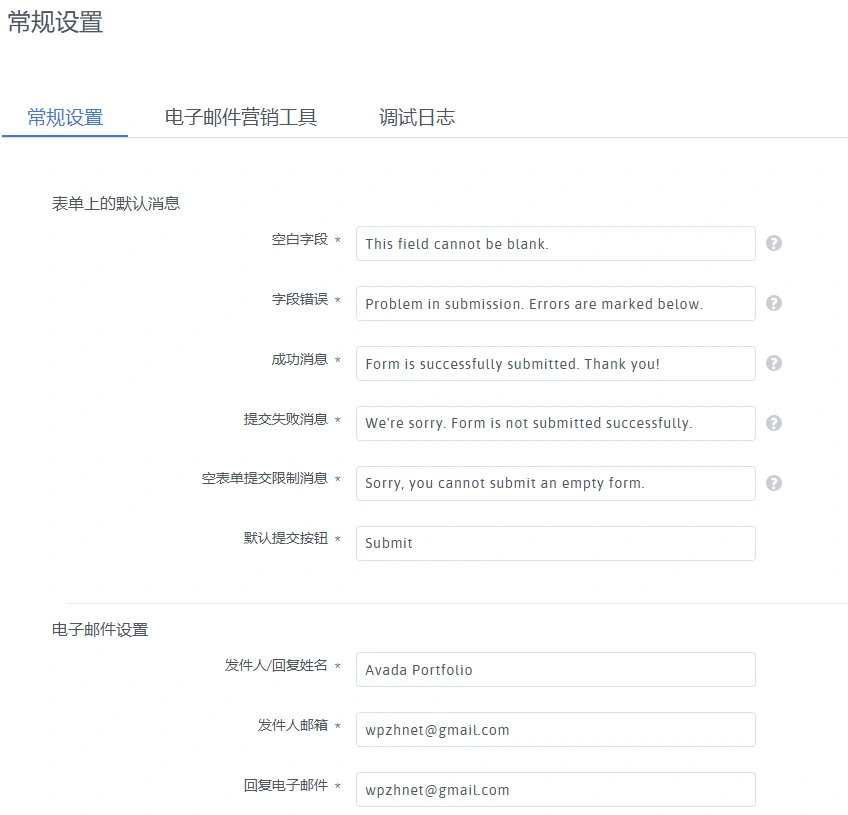Click the help icon beside 空白字段

tap(773, 243)
